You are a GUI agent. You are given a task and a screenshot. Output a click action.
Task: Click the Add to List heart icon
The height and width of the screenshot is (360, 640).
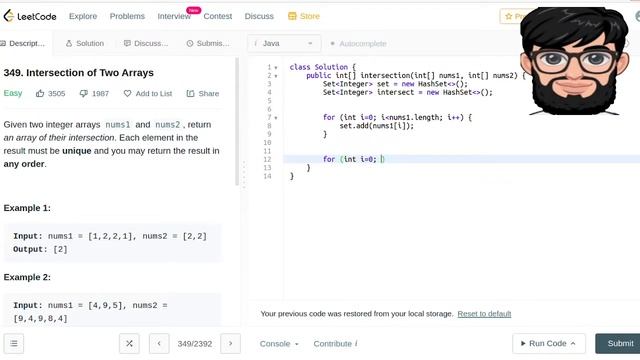pos(127,93)
